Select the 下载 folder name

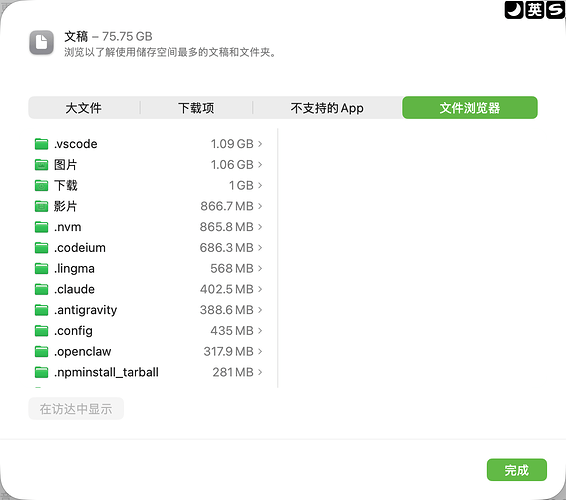click(x=65, y=186)
